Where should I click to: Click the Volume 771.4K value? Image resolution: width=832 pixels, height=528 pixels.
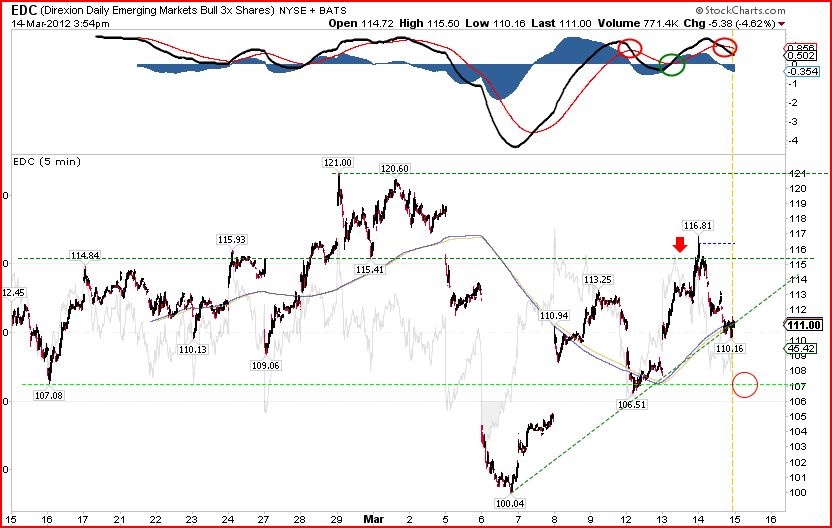tap(638, 23)
